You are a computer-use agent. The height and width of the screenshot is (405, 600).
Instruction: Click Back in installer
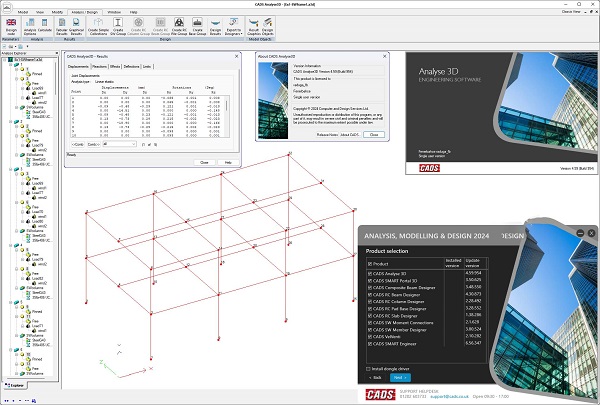click(x=375, y=378)
